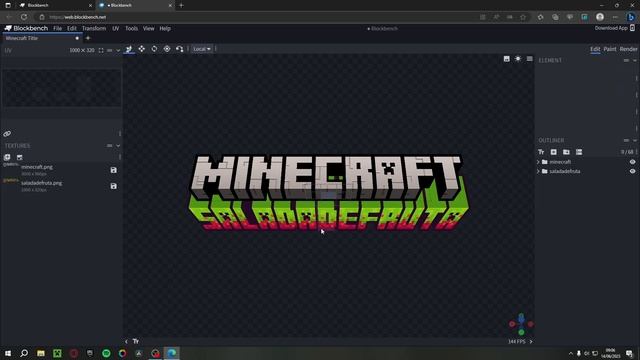
Task: Add a group in Outliner
Action: click(566, 152)
